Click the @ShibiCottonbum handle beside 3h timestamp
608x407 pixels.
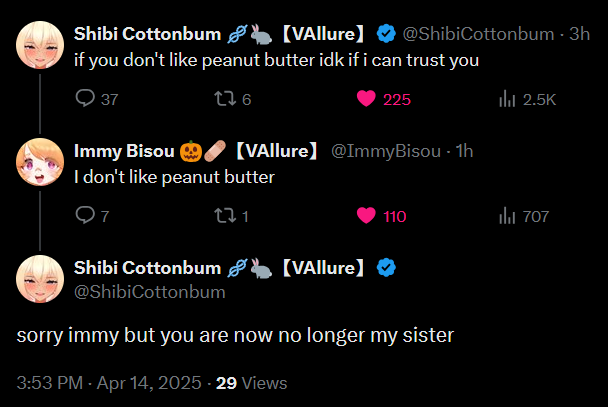pyautogui.click(x=478, y=34)
